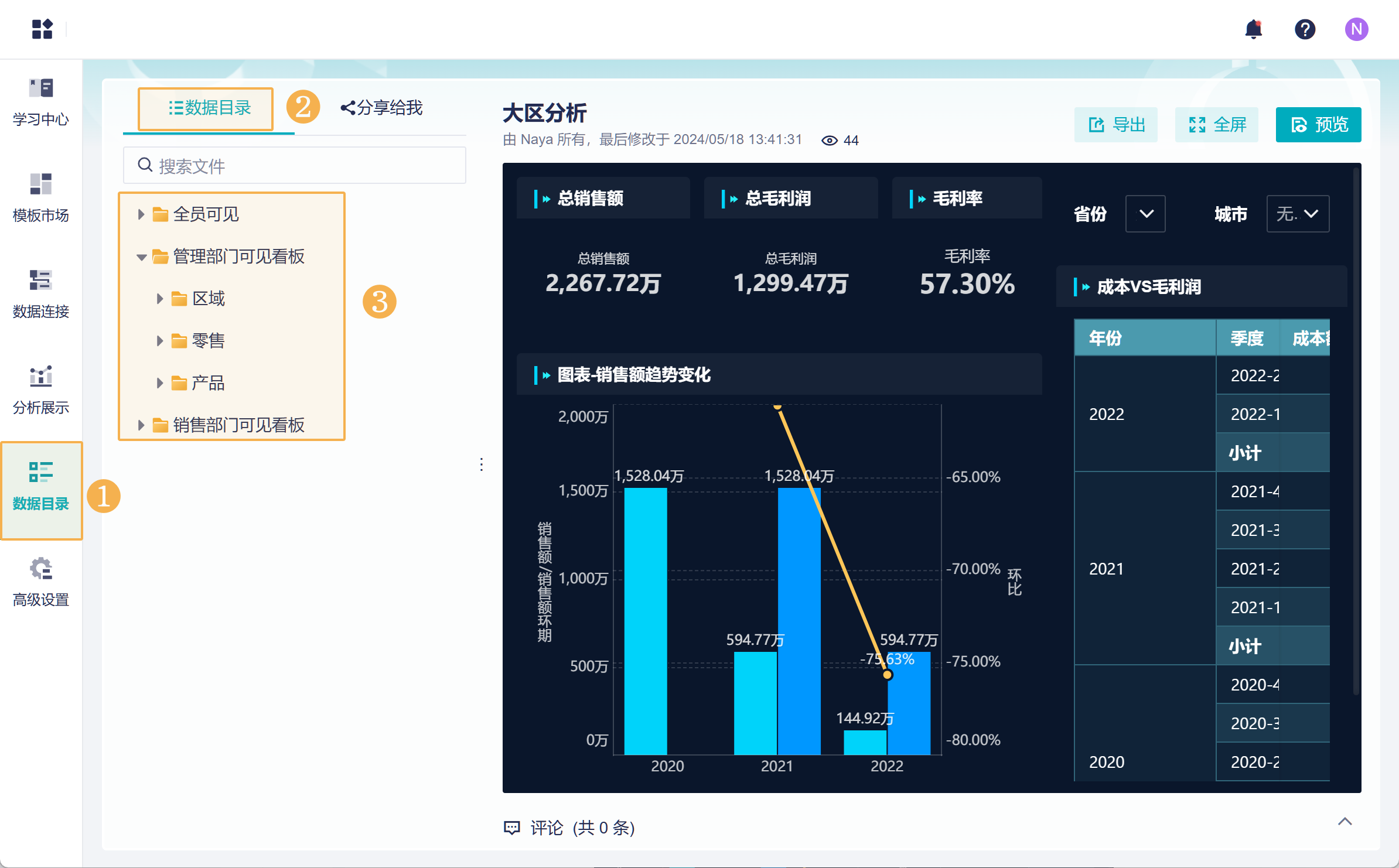Open 模板市场 in the sidebar
This screenshot has height=868, width=1399.
41,199
